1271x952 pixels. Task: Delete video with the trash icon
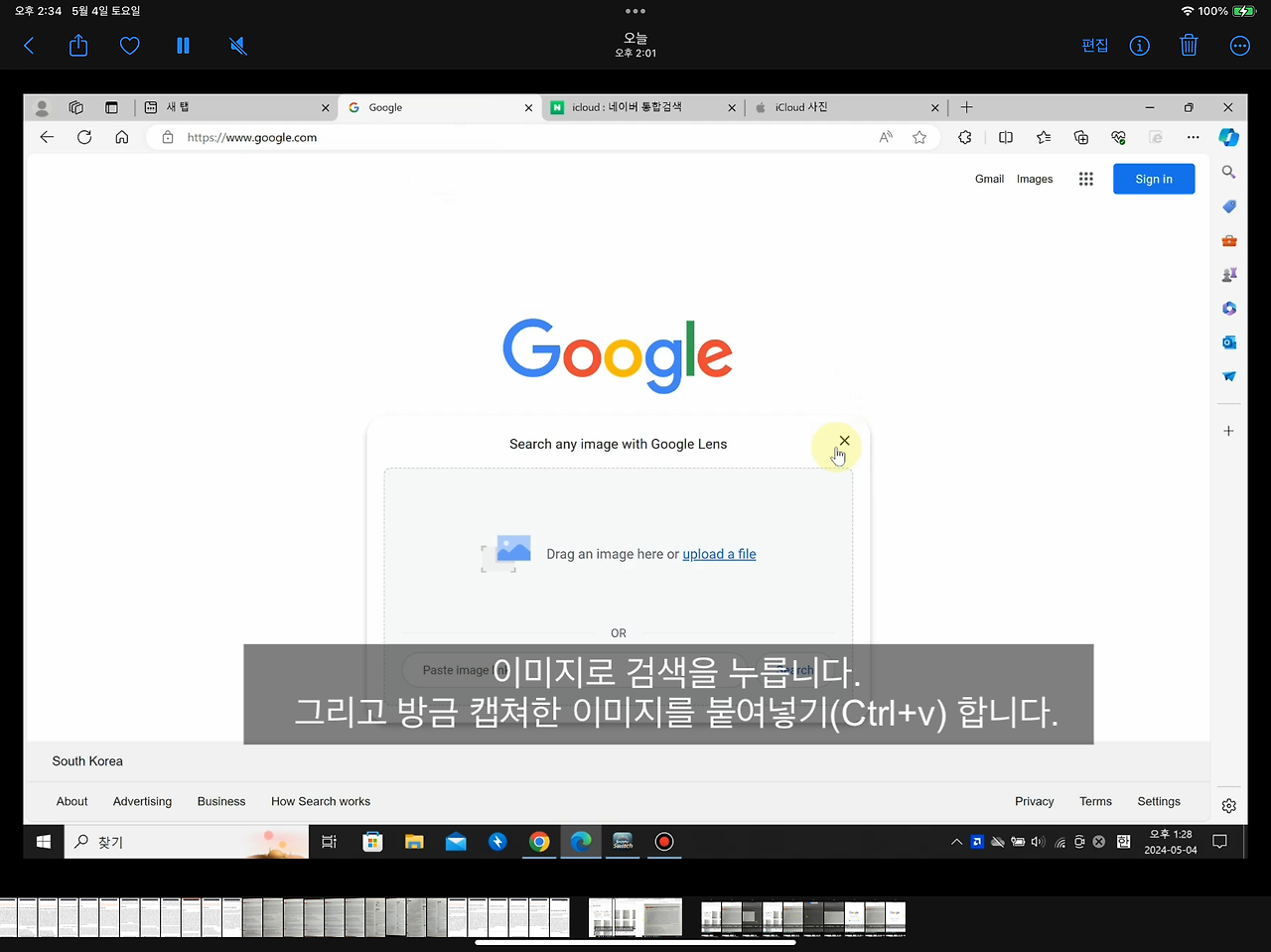point(1189,46)
